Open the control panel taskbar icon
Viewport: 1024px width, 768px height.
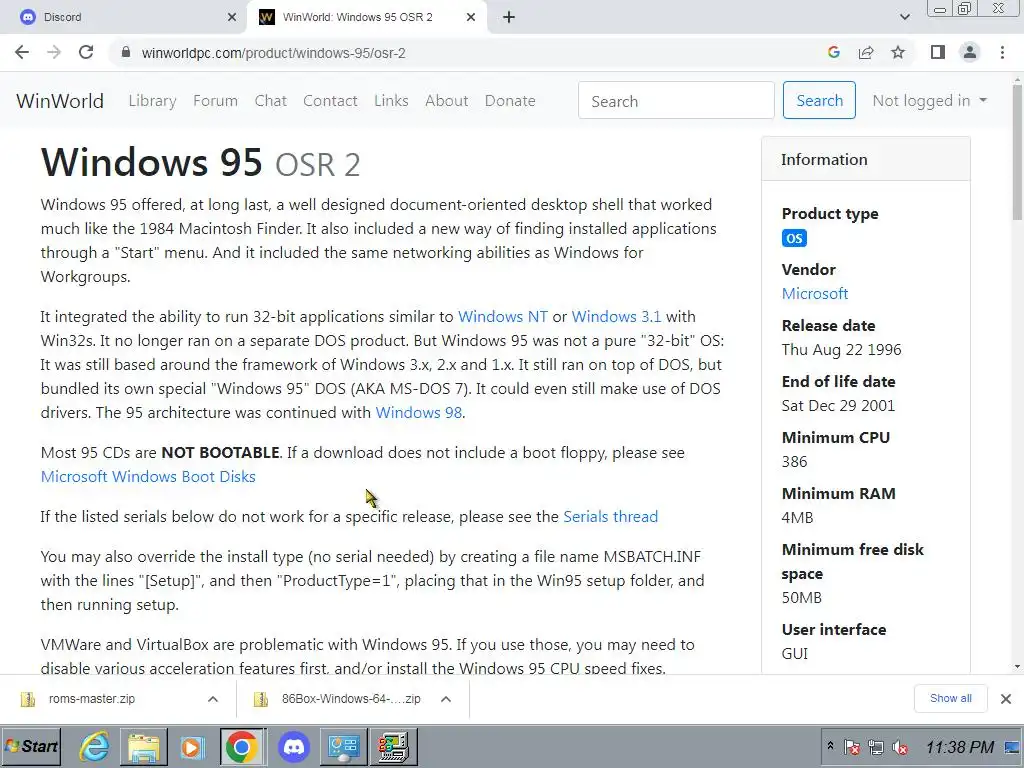344,746
